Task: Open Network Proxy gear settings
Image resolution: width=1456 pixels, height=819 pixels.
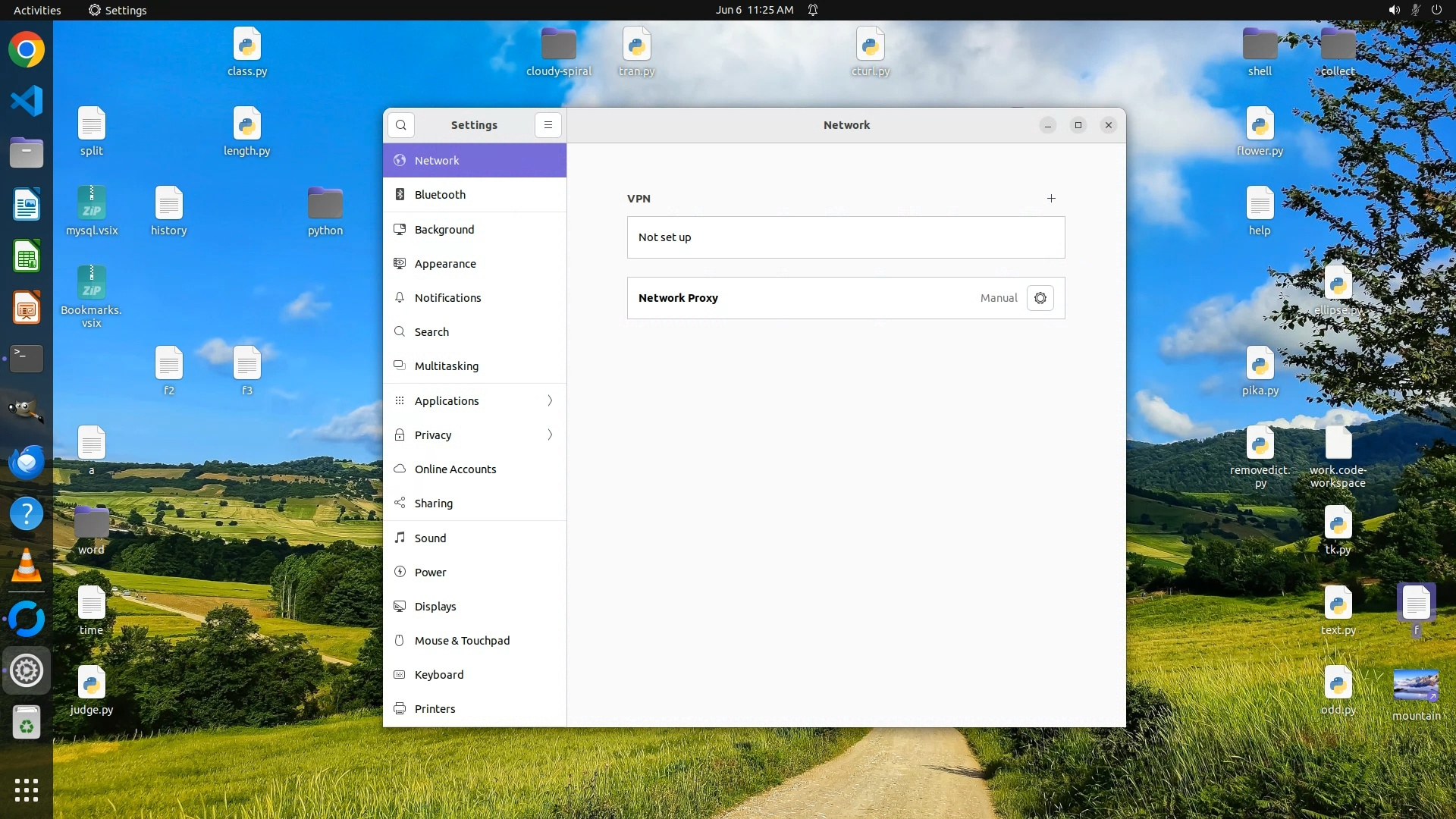Action: [x=1040, y=298]
